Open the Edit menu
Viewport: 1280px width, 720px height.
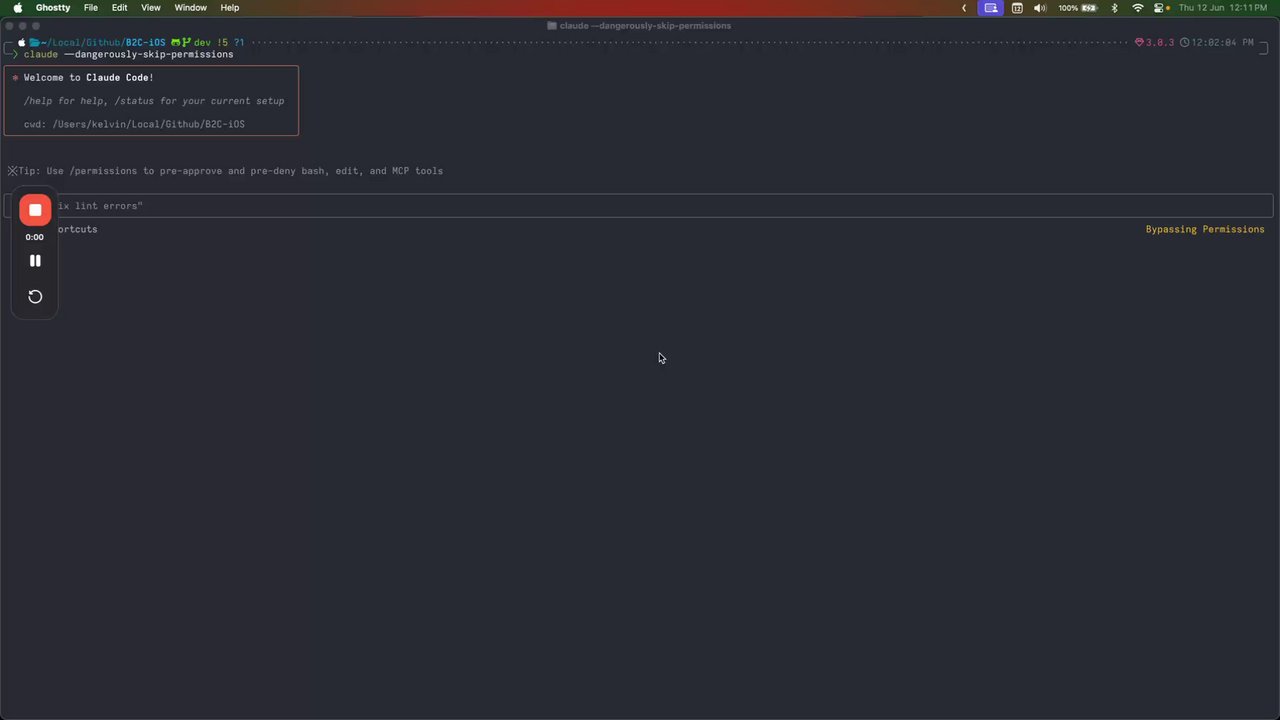120,8
